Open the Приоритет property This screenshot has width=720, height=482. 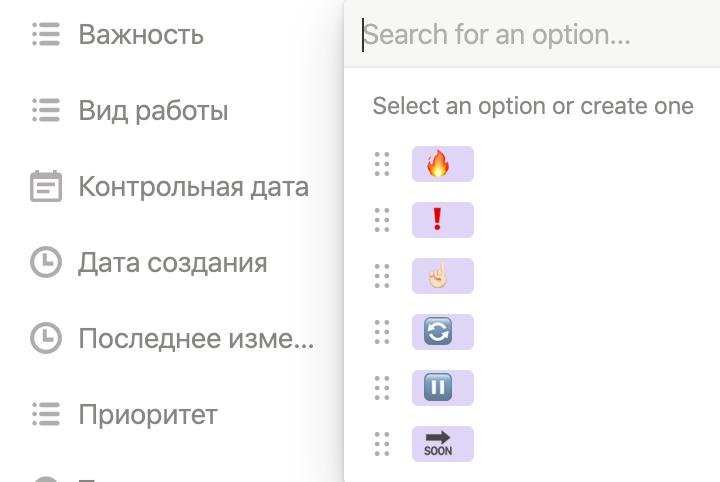(x=148, y=415)
